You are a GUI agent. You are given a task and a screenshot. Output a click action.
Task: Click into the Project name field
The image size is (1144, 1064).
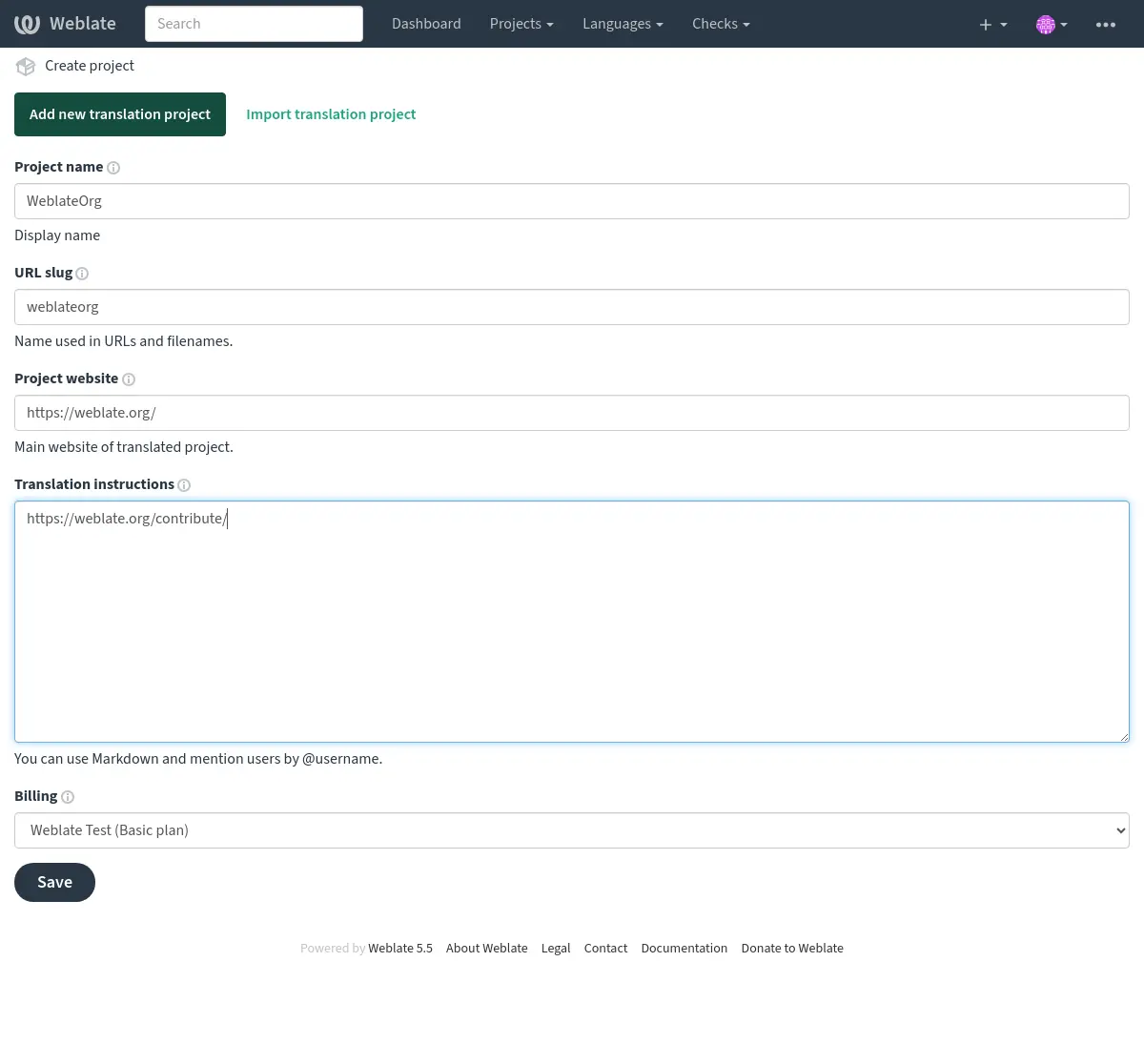click(x=572, y=201)
